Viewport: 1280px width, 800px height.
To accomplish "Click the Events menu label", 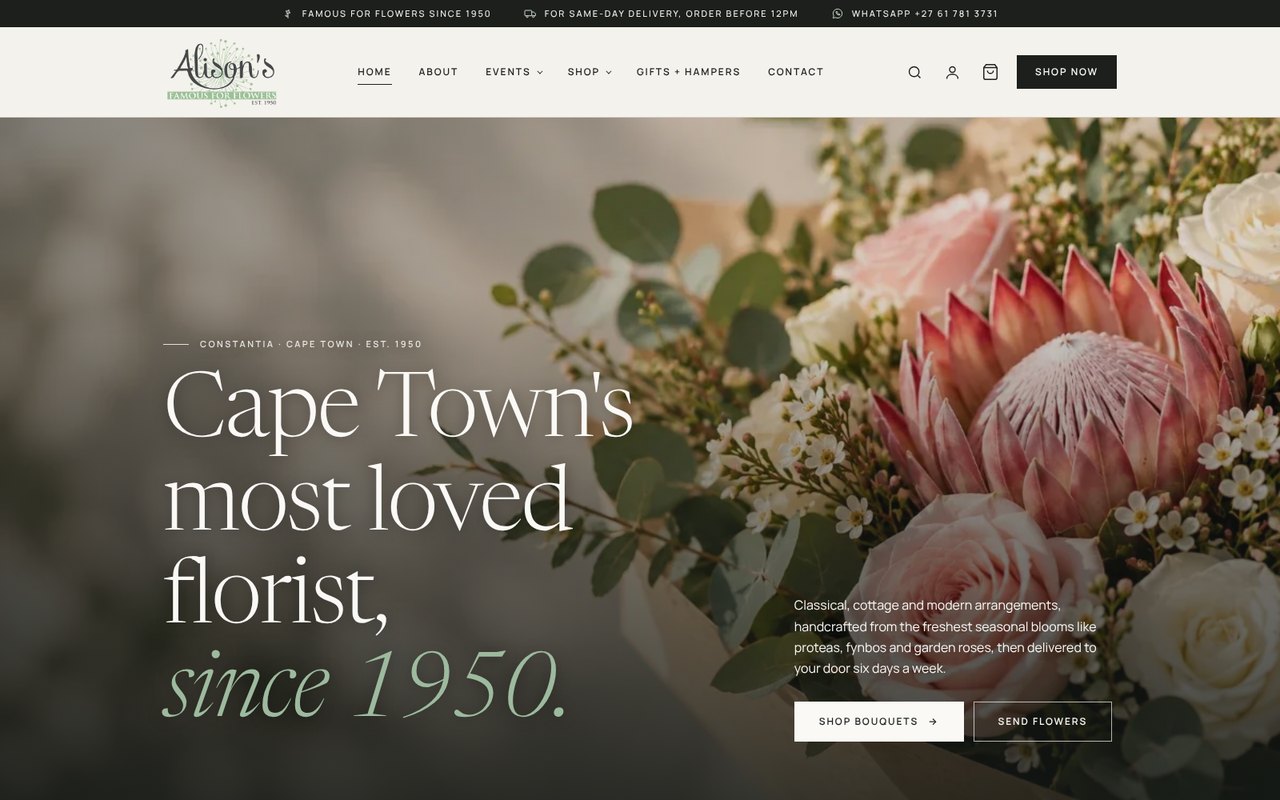I will 508,72.
